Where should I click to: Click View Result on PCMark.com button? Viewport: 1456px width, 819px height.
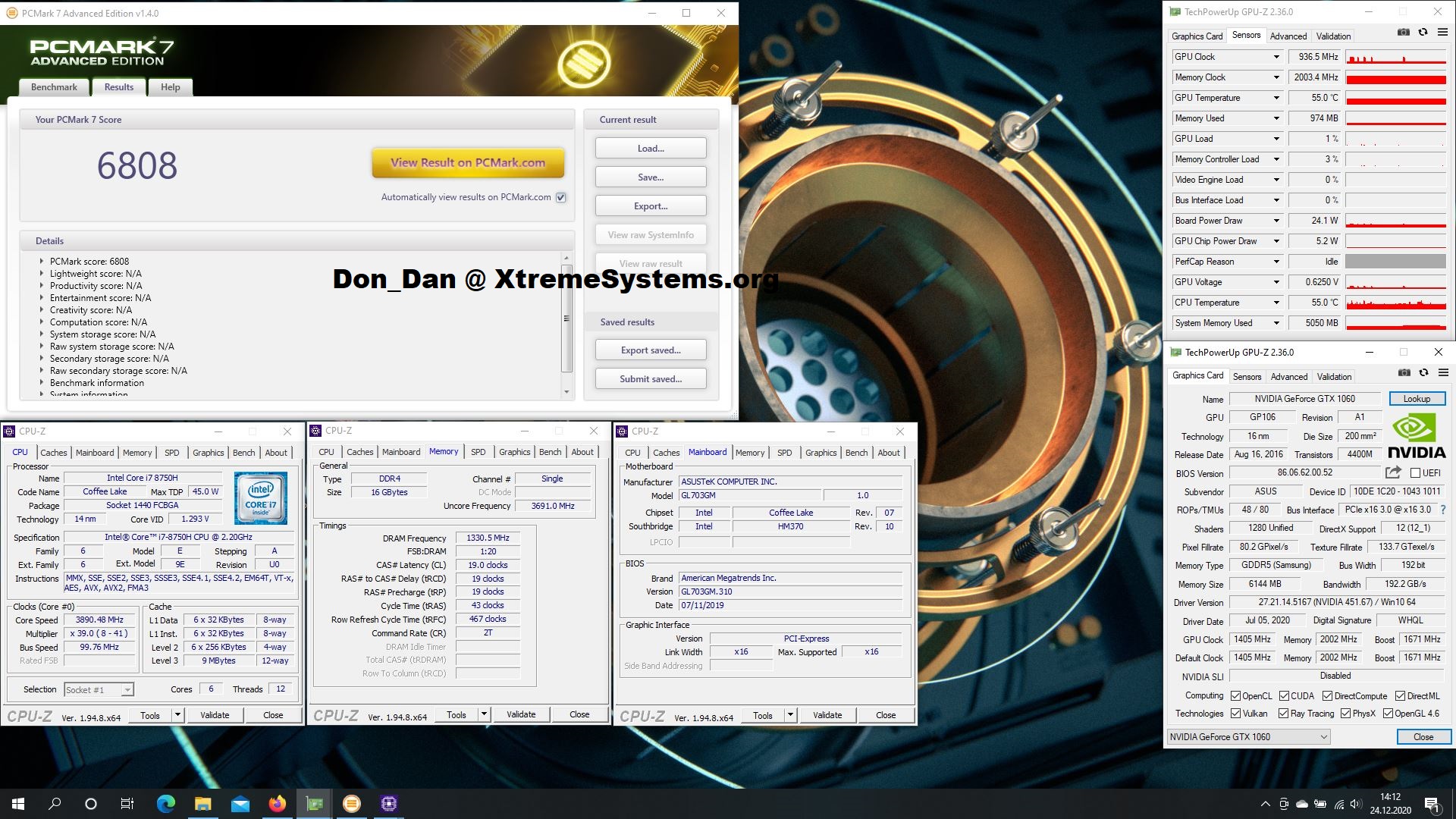(x=468, y=162)
